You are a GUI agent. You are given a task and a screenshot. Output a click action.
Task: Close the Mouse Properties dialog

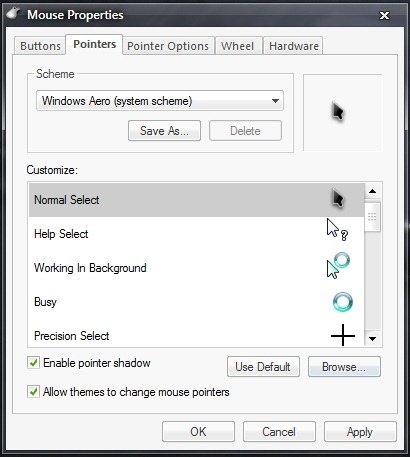[x=384, y=15]
